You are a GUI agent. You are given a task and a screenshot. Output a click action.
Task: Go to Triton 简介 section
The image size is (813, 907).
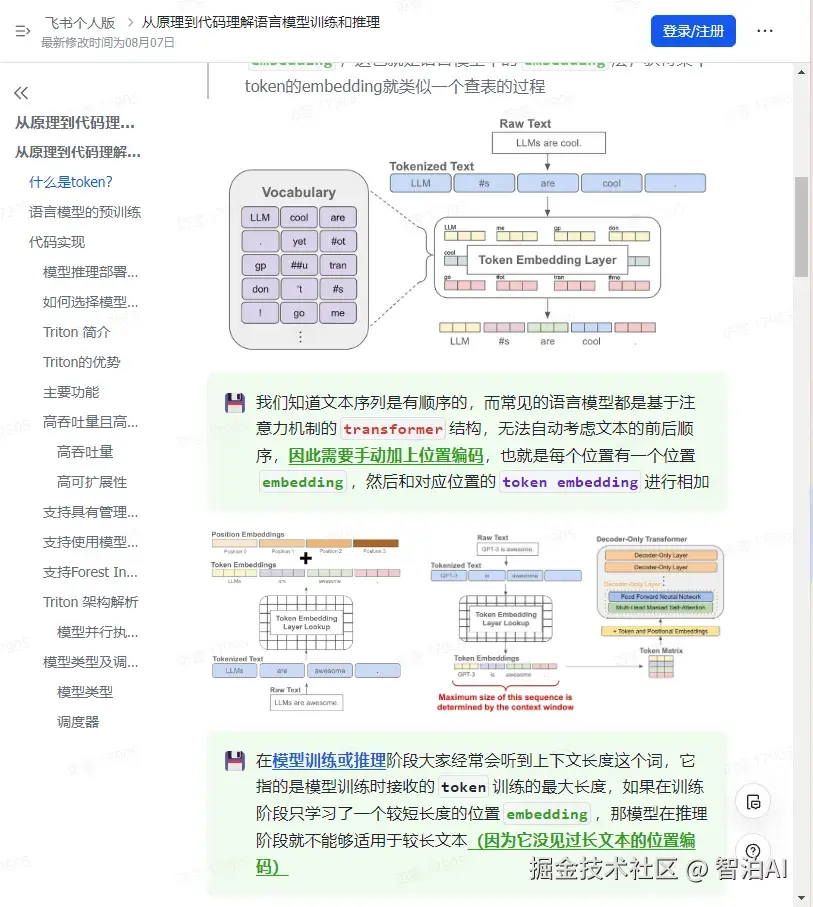coord(76,333)
